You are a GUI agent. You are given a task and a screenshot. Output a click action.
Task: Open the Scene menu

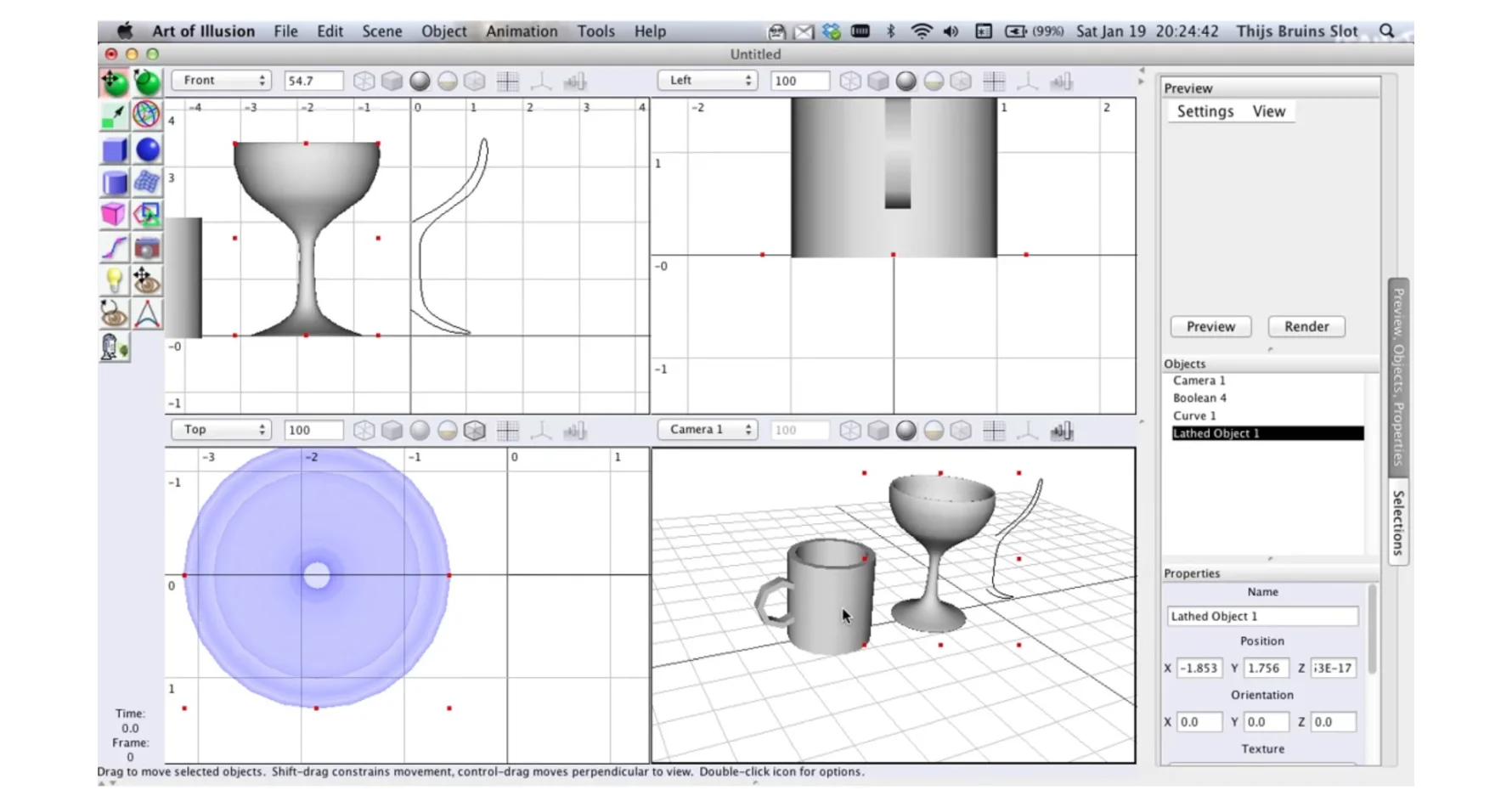tap(381, 31)
